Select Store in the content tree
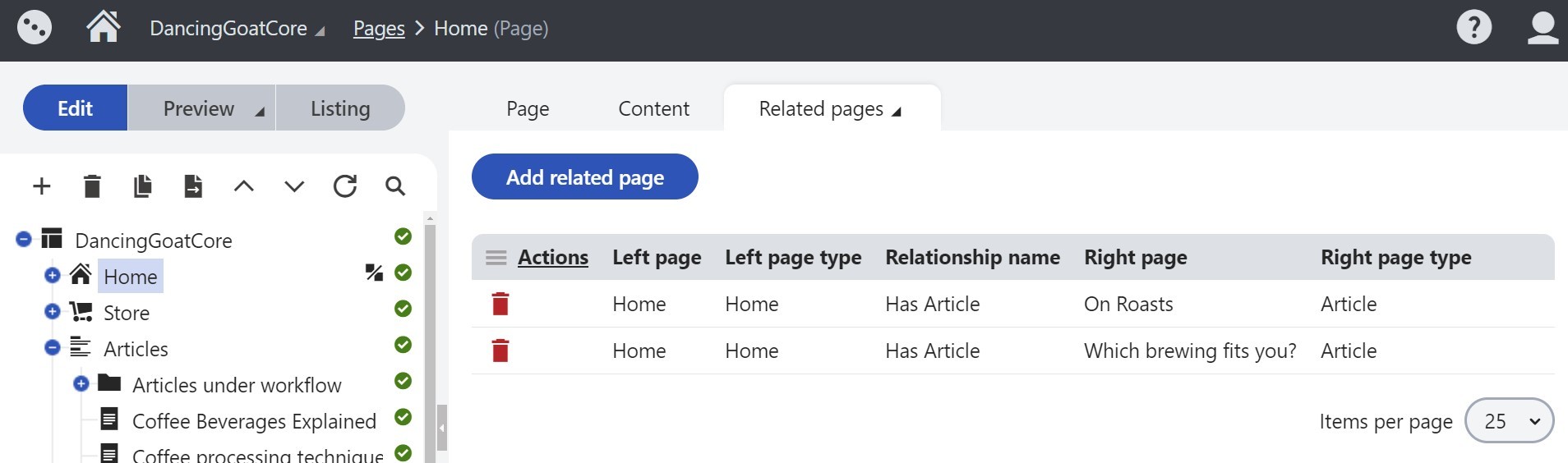 click(x=127, y=313)
